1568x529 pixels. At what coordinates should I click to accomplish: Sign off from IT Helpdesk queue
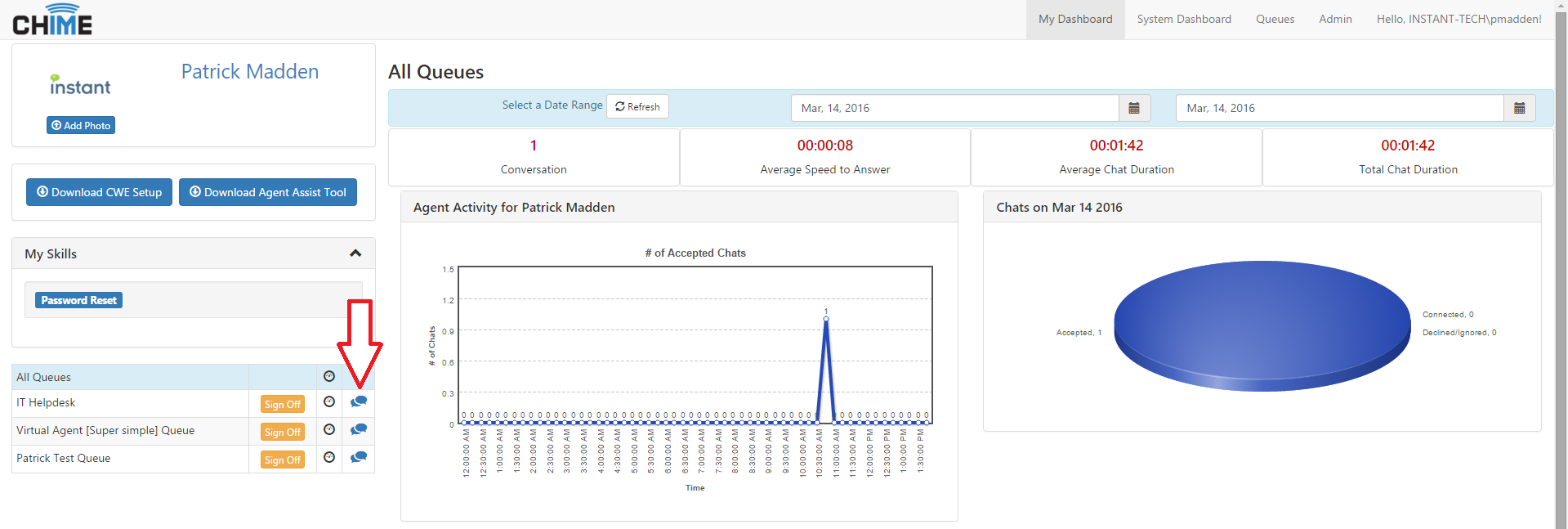pyautogui.click(x=283, y=405)
